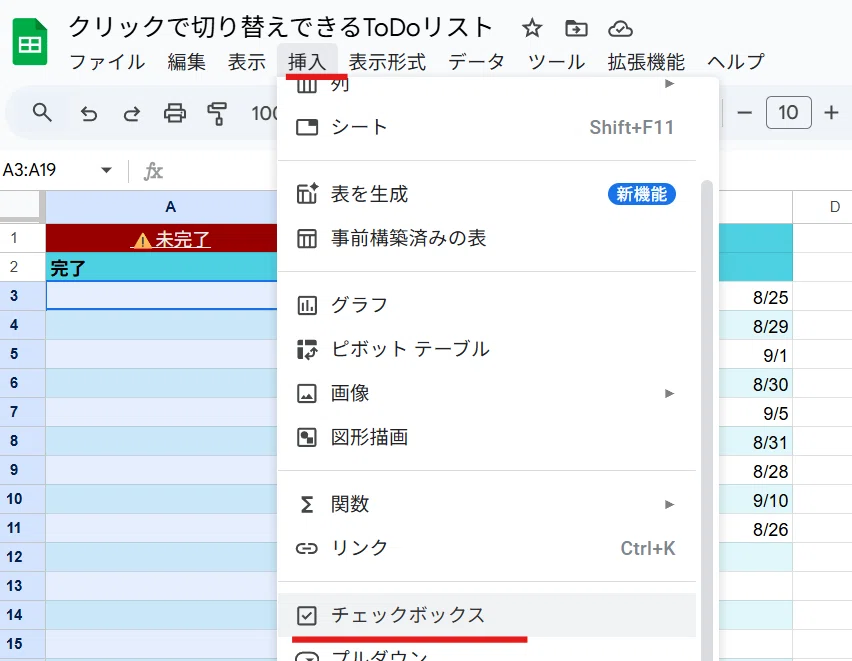852x661 pixels.
Task: Close the open 挿入 menu
Action: (307, 62)
